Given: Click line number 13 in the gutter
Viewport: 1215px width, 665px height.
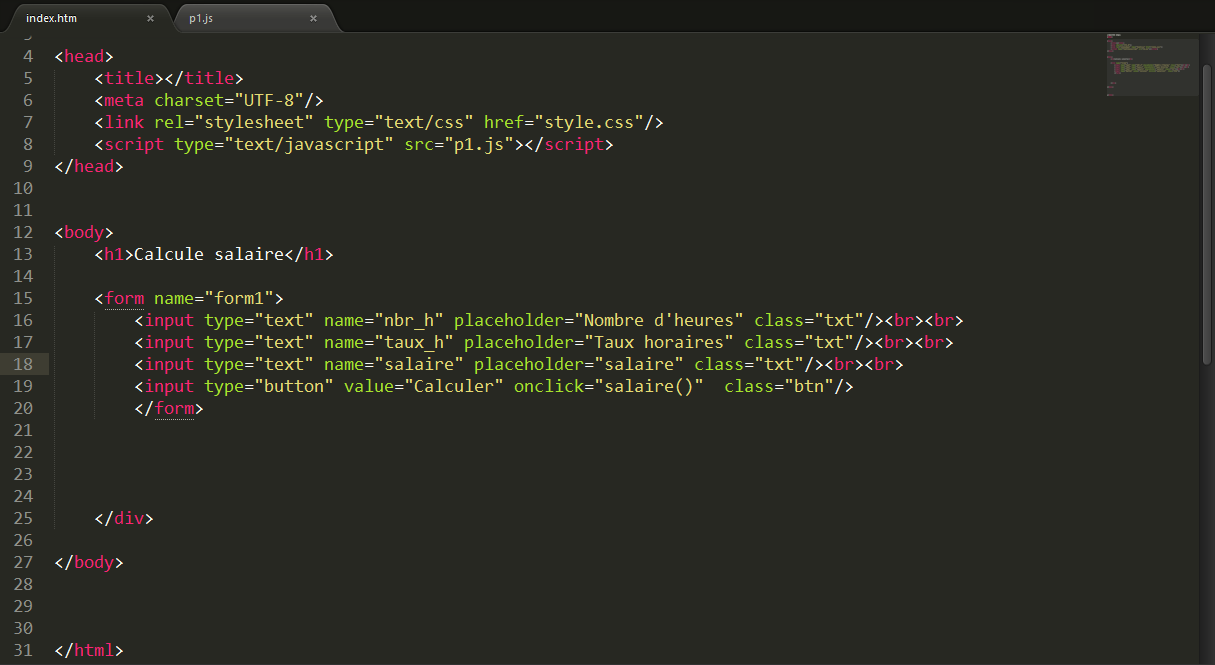Looking at the screenshot, I should pos(22,254).
